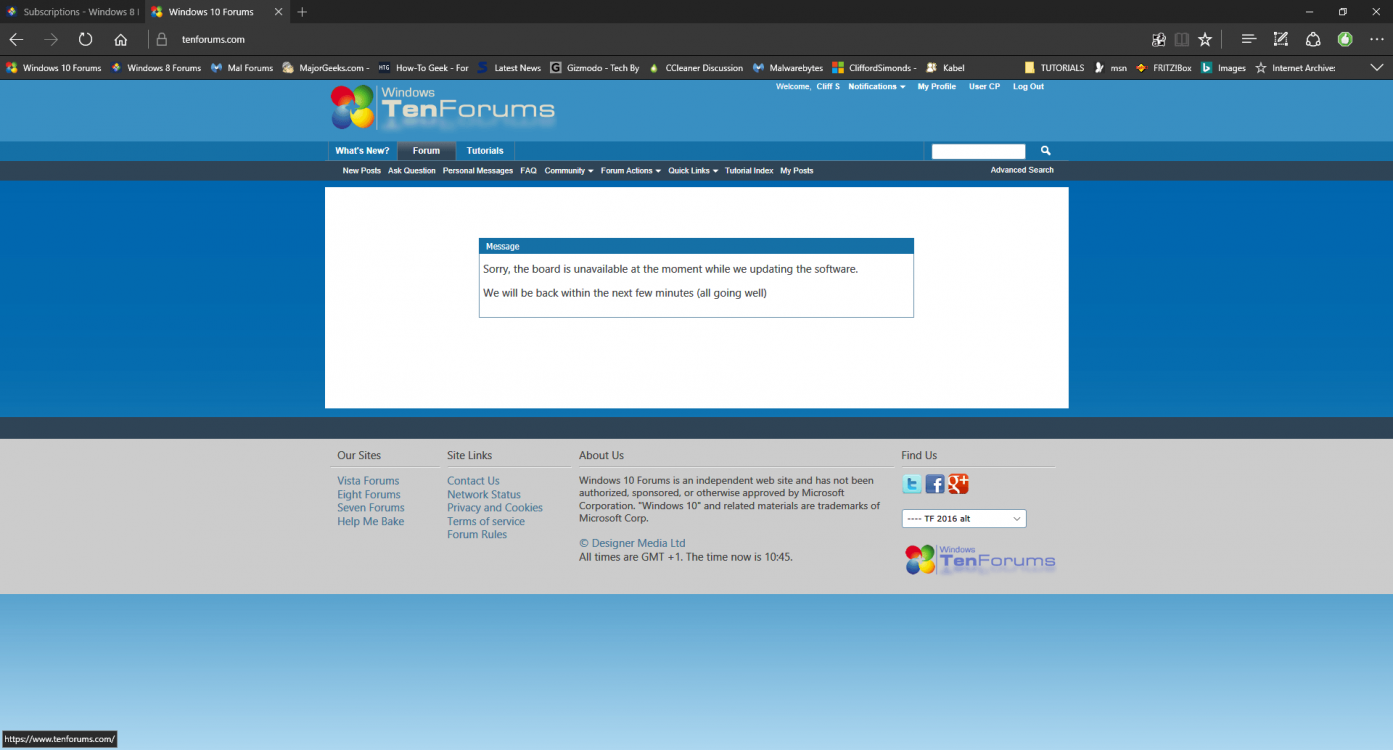The width and height of the screenshot is (1393, 750).
Task: Open the Twitter icon under Find Us
Action: (912, 484)
